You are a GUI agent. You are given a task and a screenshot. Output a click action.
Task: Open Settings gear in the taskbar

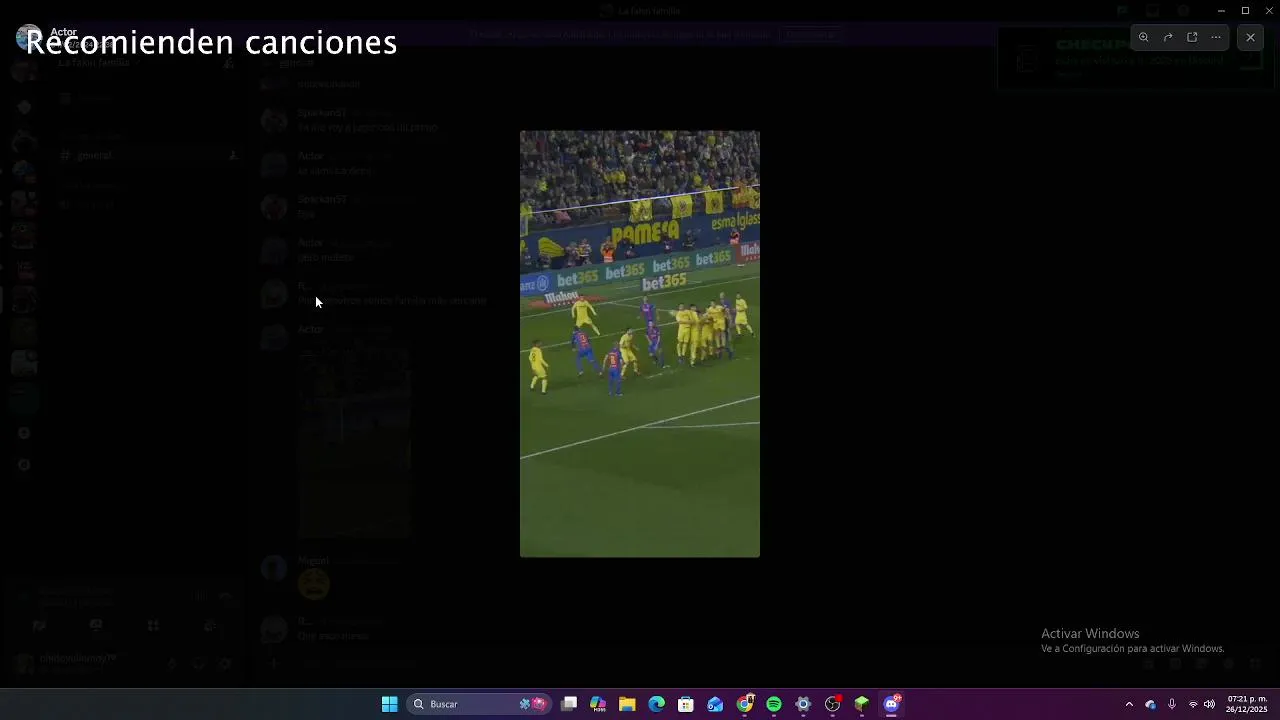tap(803, 704)
